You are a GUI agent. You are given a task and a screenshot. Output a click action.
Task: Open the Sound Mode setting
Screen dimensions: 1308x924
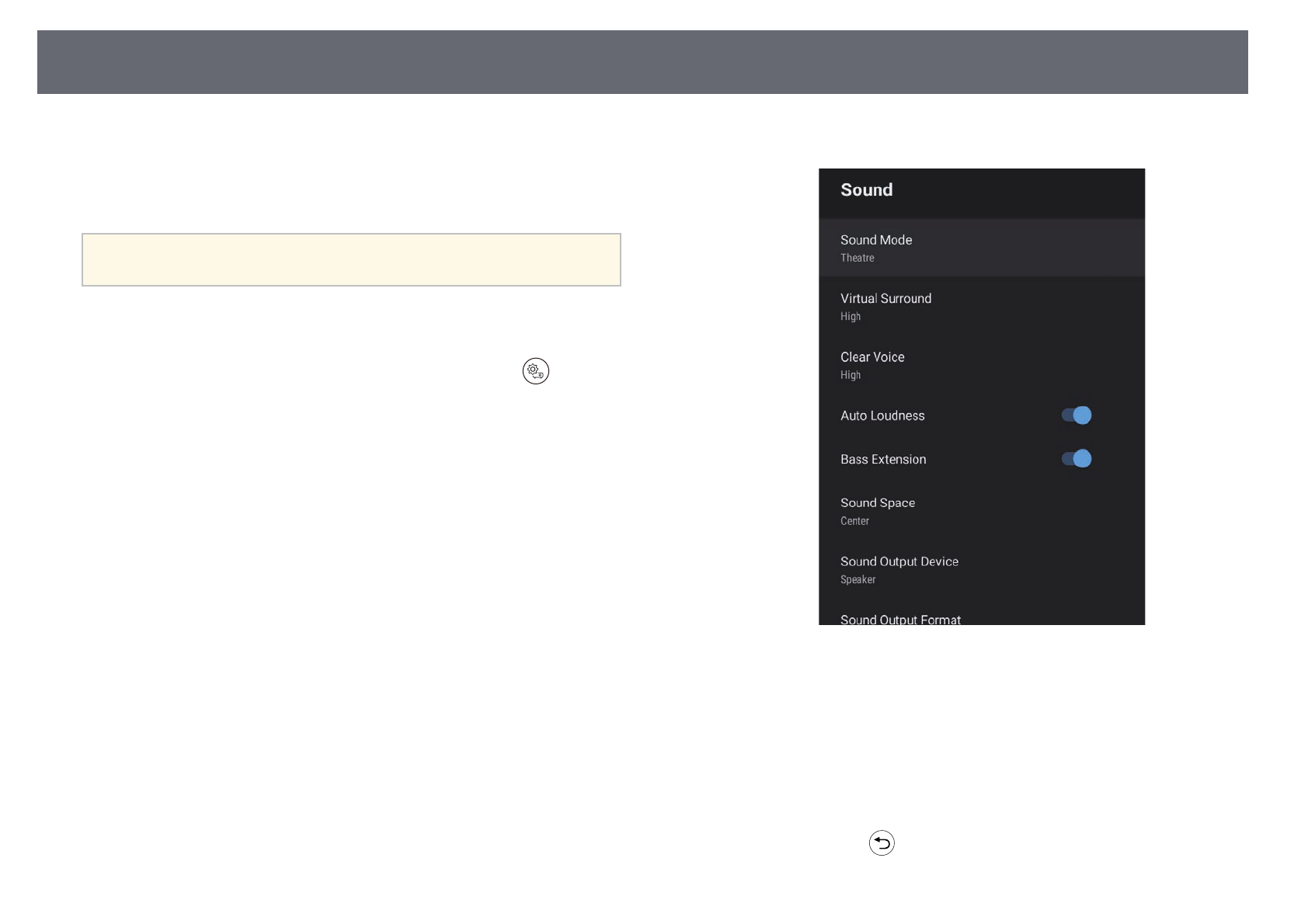tap(876, 240)
